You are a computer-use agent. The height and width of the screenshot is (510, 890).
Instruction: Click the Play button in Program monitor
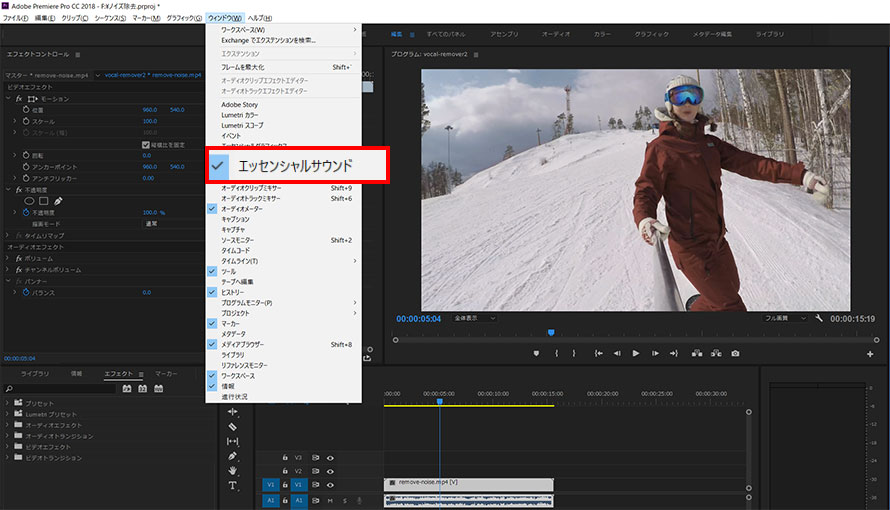click(x=635, y=353)
